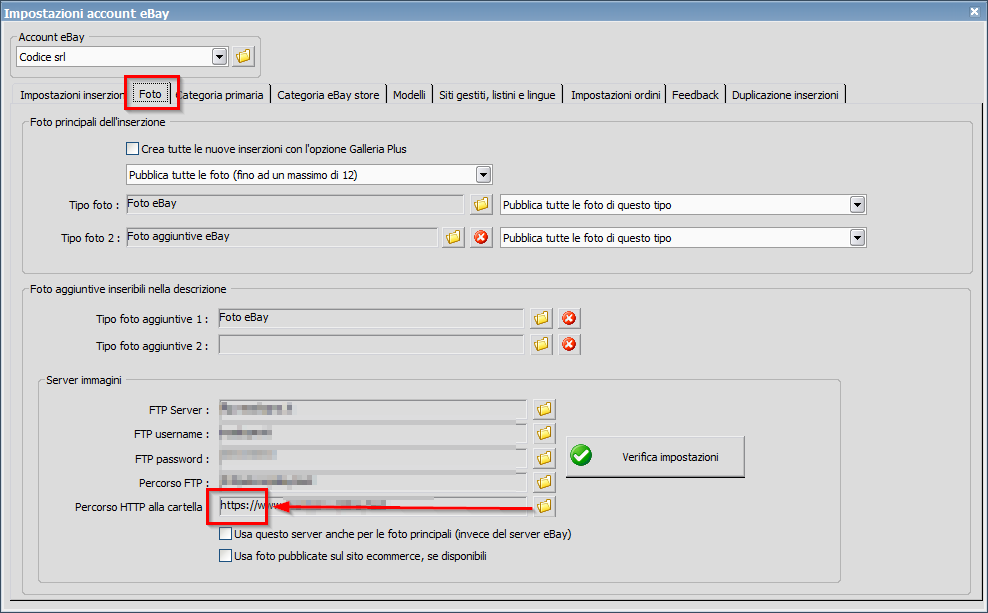Screen dimensions: 988x613
Task: Click the FTP Server input field
Action: pyautogui.click(x=373, y=409)
